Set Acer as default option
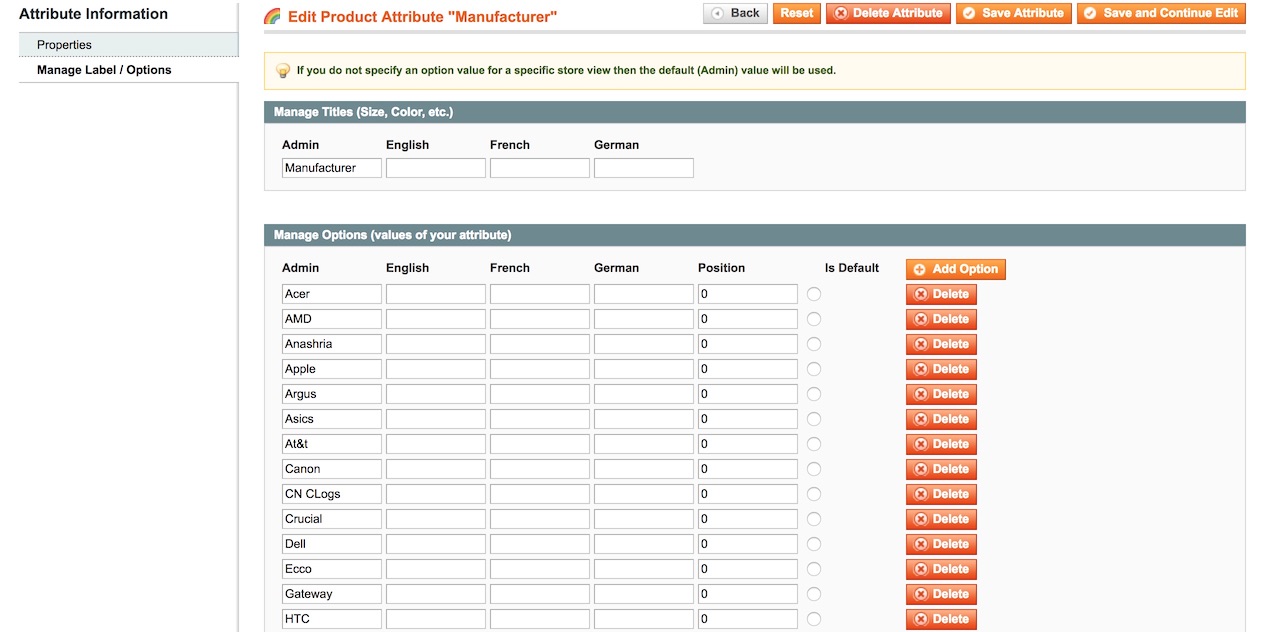Screen dimensions: 1261x632 pos(814,294)
